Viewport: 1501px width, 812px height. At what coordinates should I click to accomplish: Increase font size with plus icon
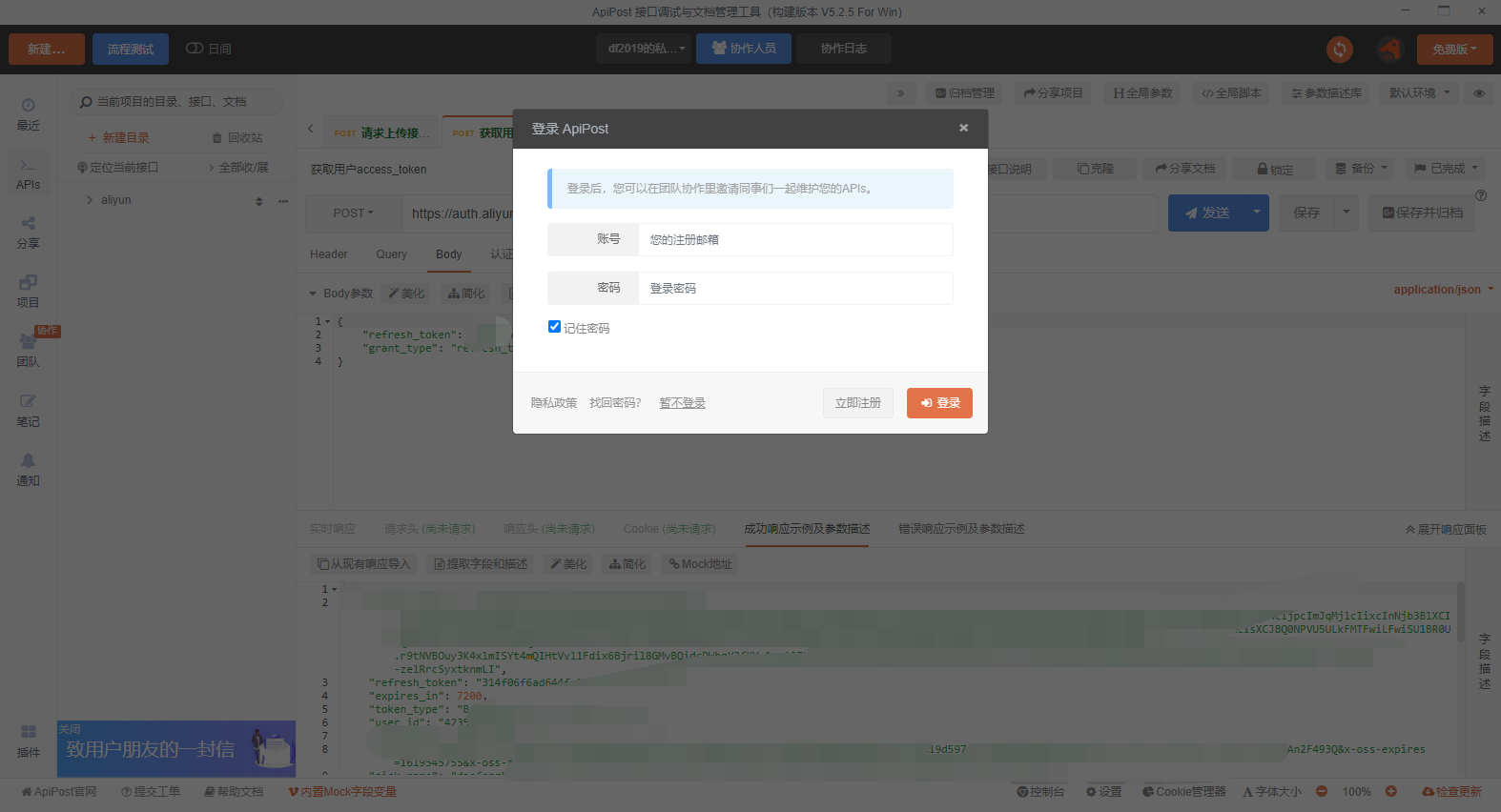tap(1391, 791)
